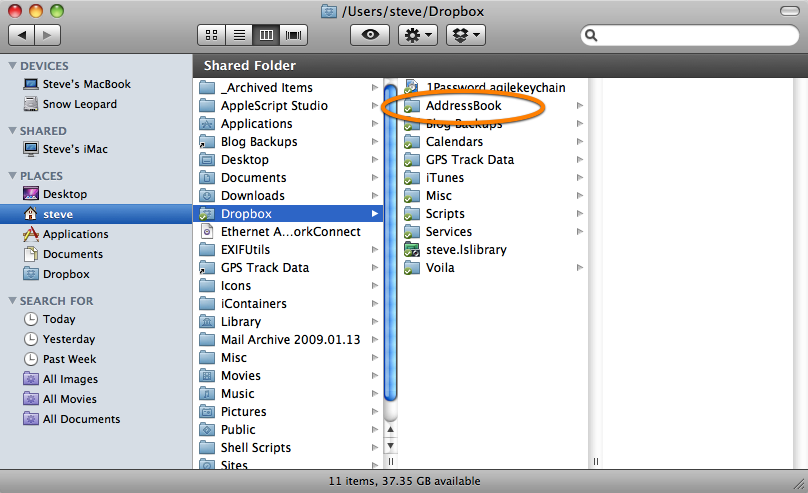808x493 pixels.
Task: Open Applications in the sidebar
Action: pyautogui.click(x=76, y=234)
